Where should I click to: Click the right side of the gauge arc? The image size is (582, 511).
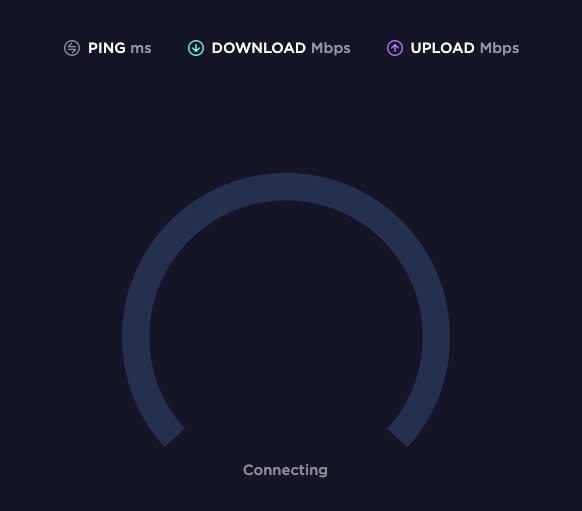[x=436, y=337]
